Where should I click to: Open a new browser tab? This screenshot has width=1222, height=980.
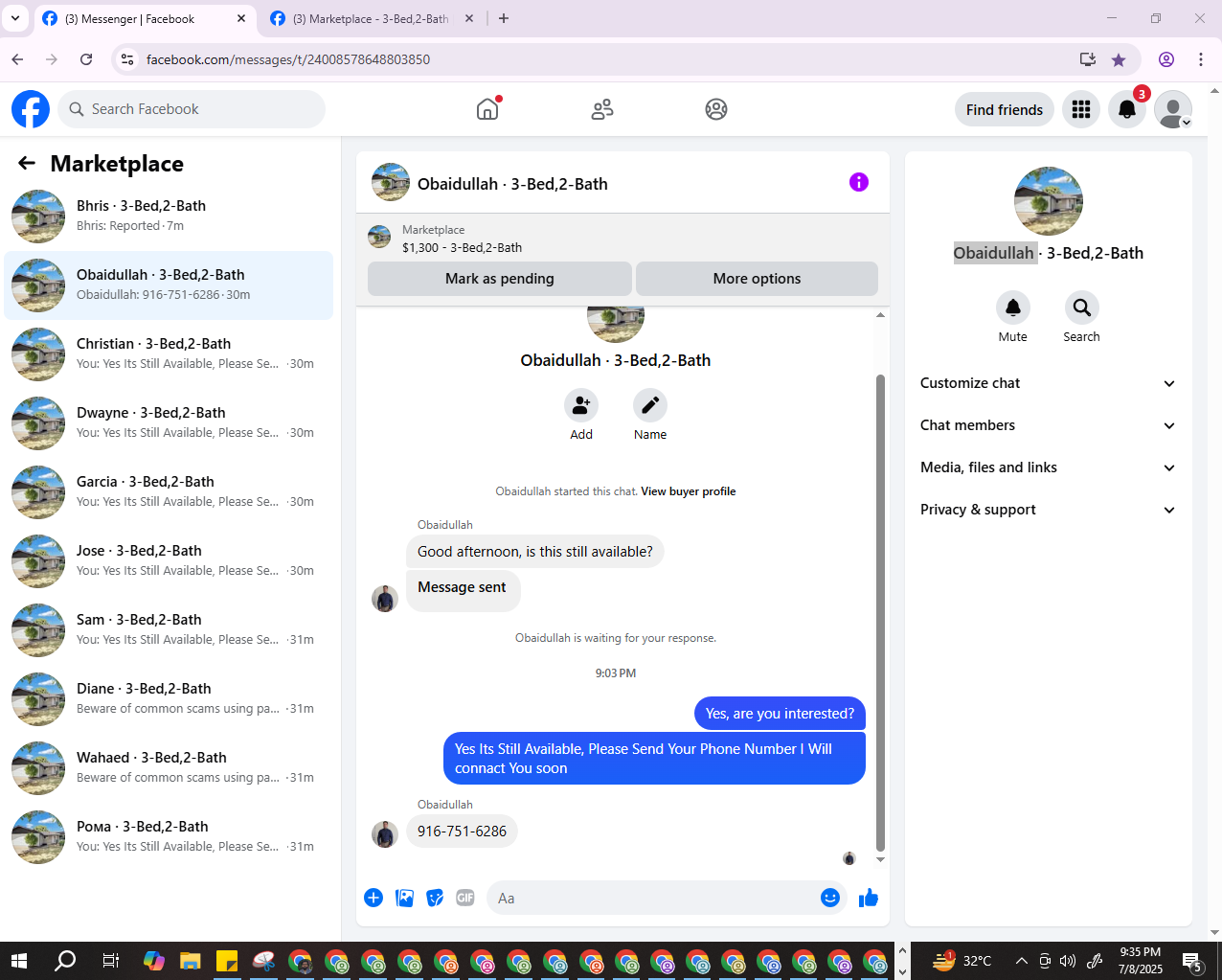[504, 18]
